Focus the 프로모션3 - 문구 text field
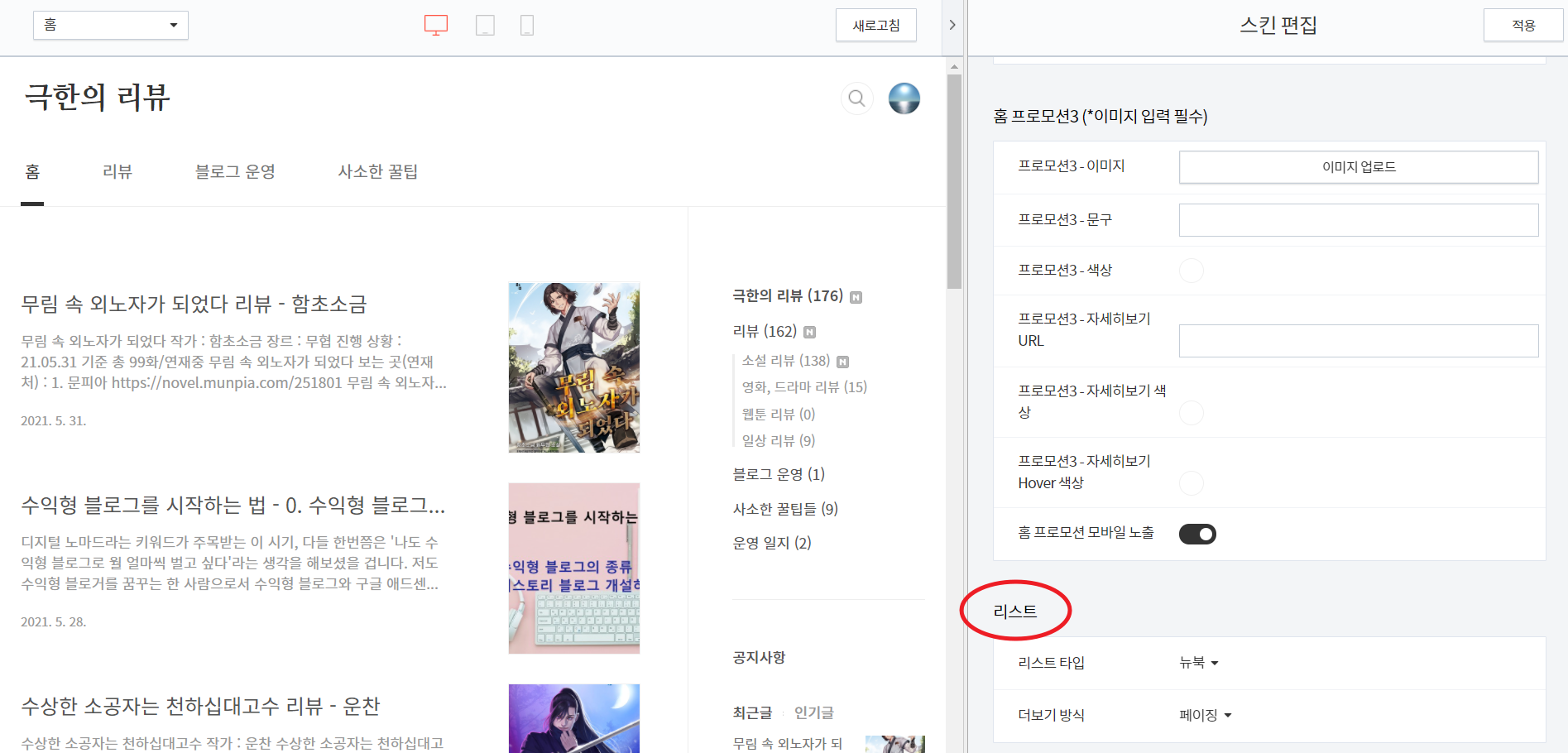 pyautogui.click(x=1359, y=220)
